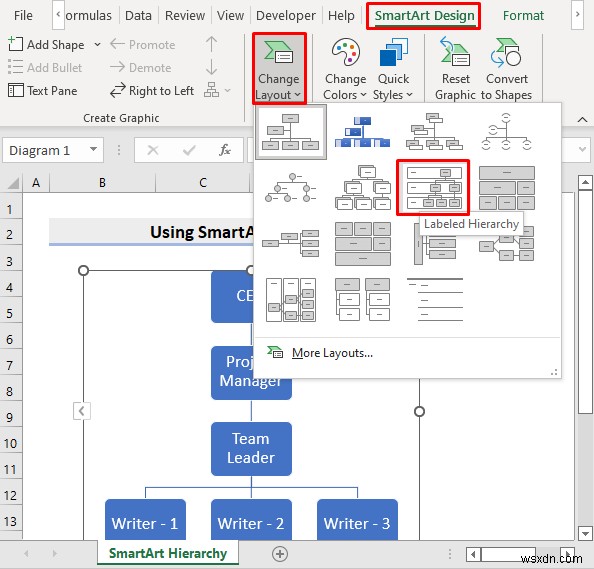Open the Change Colors dropdown
Viewport: 594px width, 569px height.
tap(345, 70)
